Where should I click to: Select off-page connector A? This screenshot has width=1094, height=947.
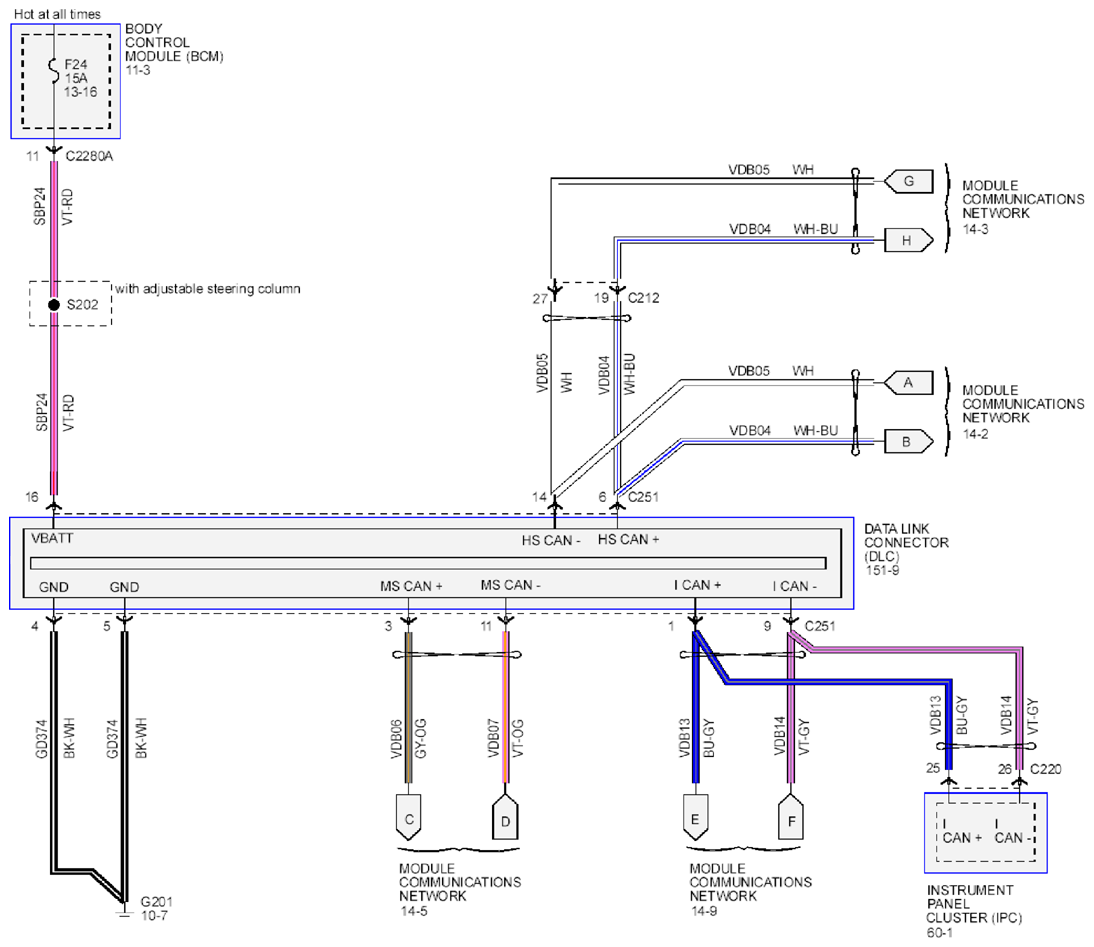(x=908, y=382)
